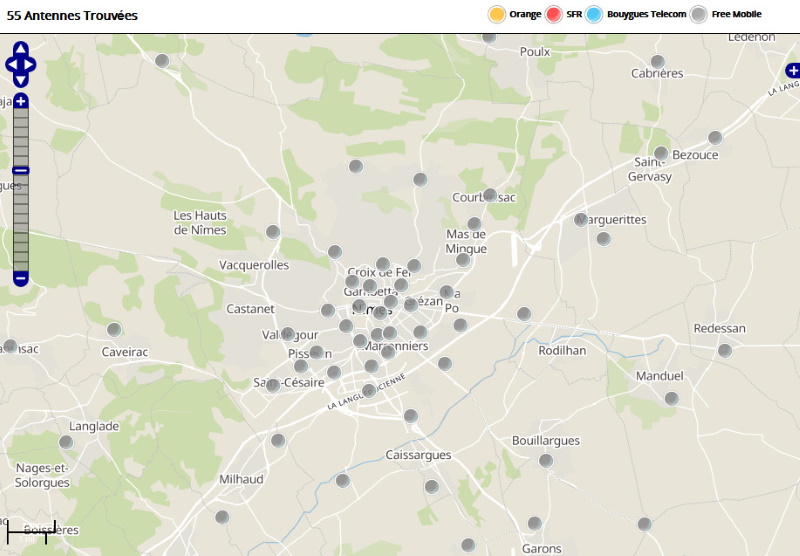
Task: Click the zoom slider handle
Action: (x=20, y=170)
